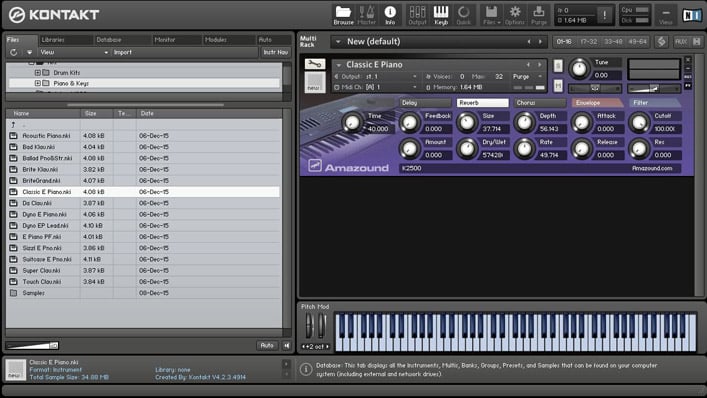Click the panic exclamation button
Screen dimensions: 707x398
[x=605, y=16]
